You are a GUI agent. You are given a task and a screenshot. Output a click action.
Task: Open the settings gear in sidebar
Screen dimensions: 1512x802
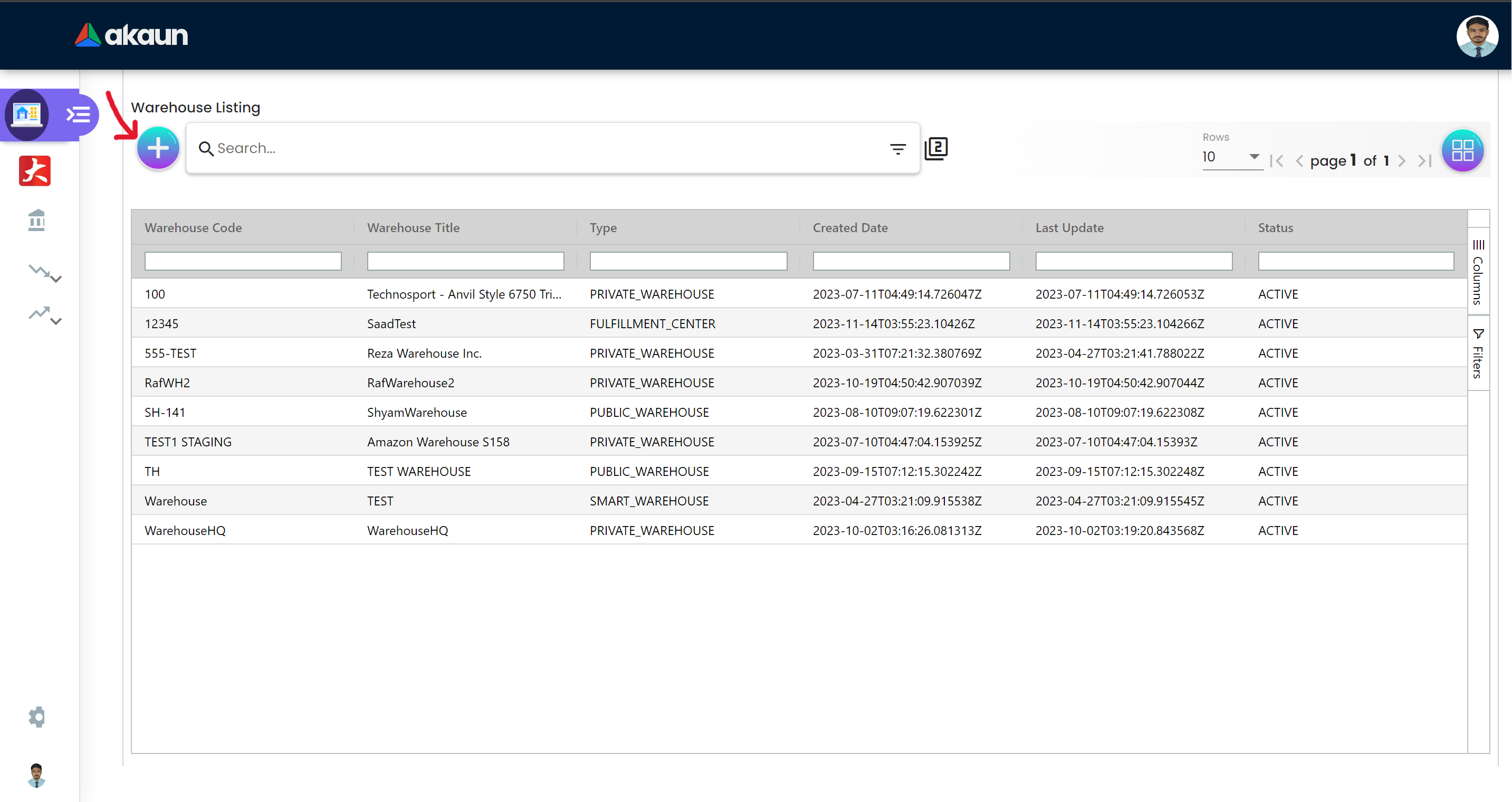(x=36, y=717)
